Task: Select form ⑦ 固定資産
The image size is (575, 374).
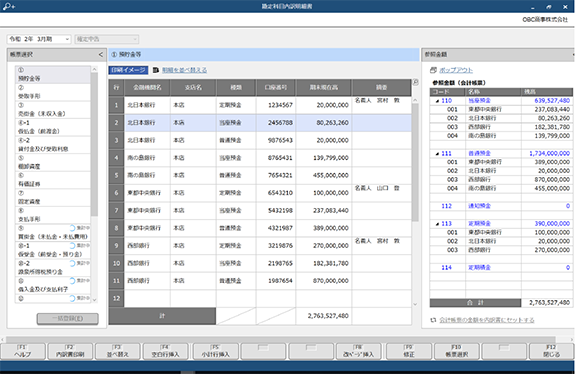Action: 53,198
